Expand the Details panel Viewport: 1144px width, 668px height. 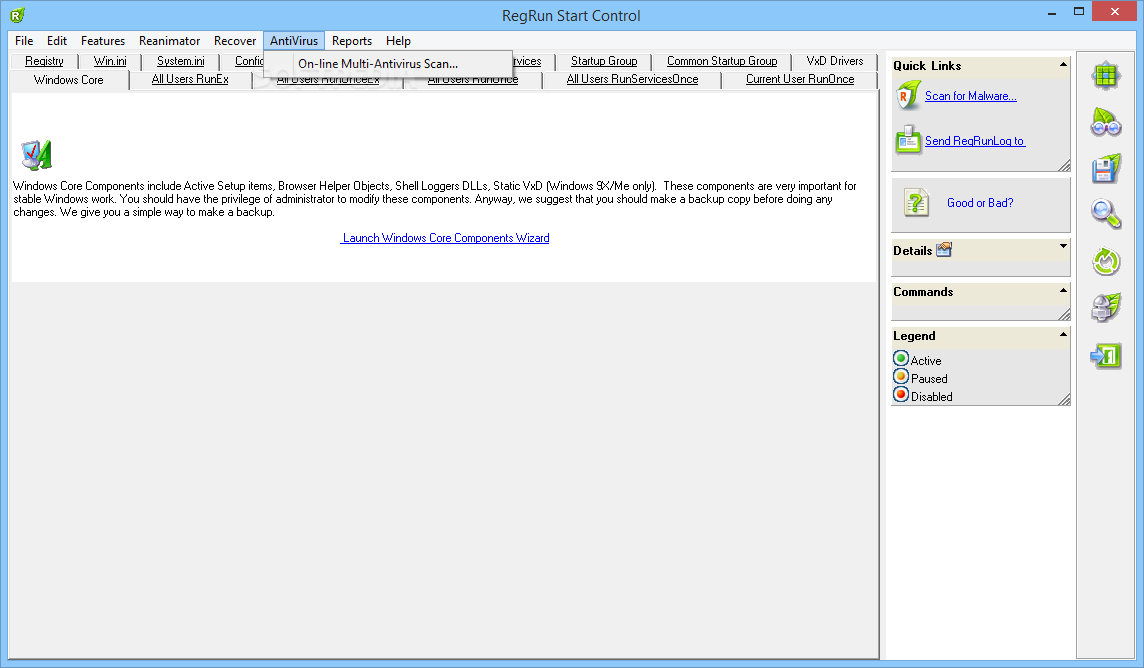pyautogui.click(x=1063, y=246)
